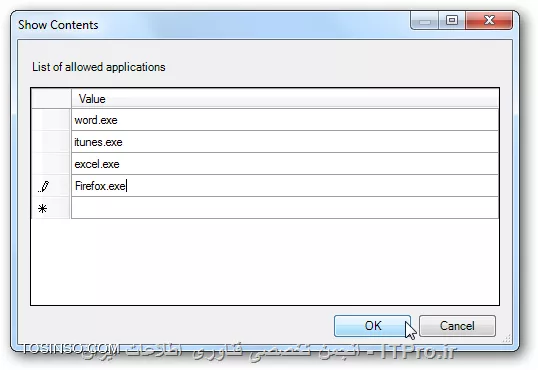Viewport: 538px width, 370px height.
Task: Maximize the Show Contents window
Action: [452, 20]
